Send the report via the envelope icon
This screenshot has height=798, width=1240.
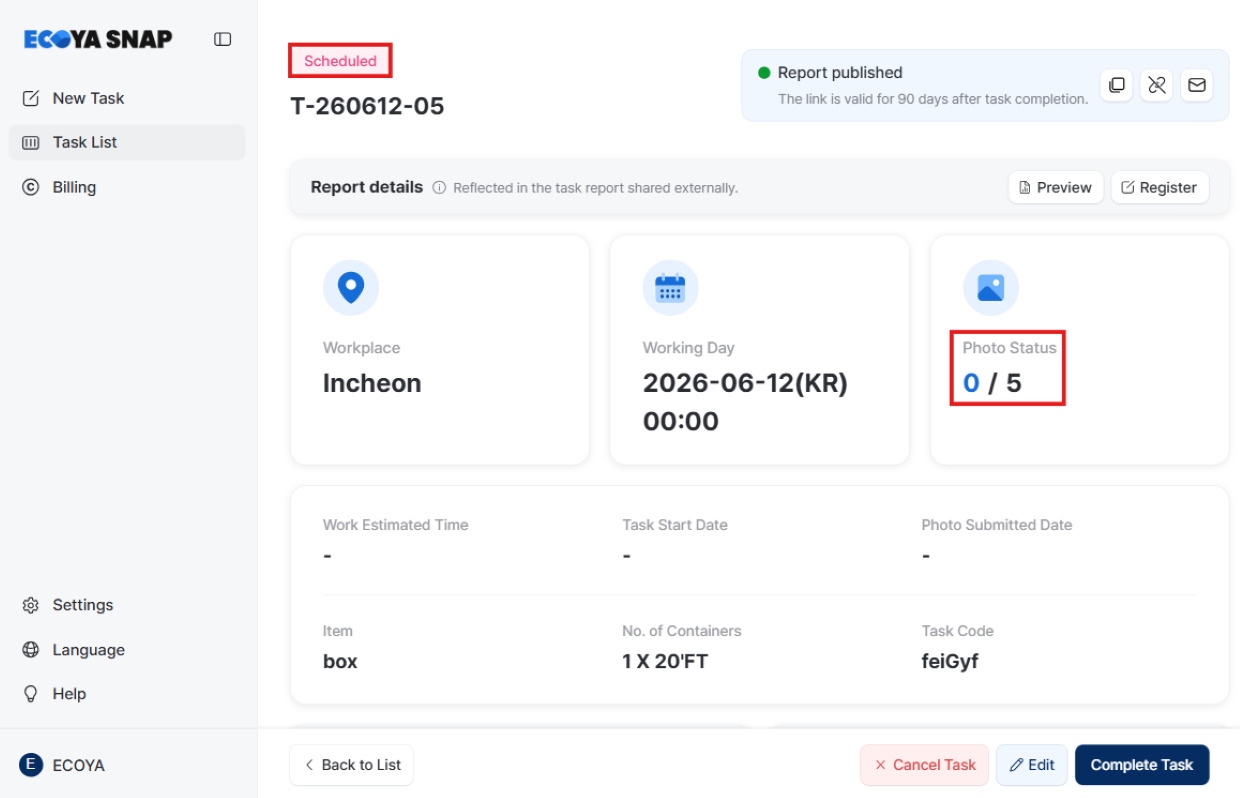(x=1197, y=85)
